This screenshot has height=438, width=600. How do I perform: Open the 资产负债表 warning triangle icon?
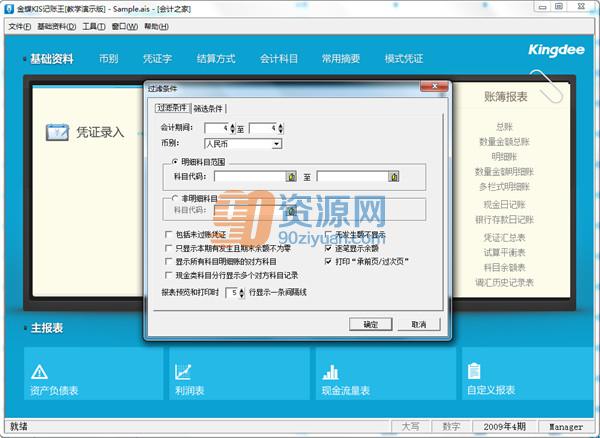point(39,372)
